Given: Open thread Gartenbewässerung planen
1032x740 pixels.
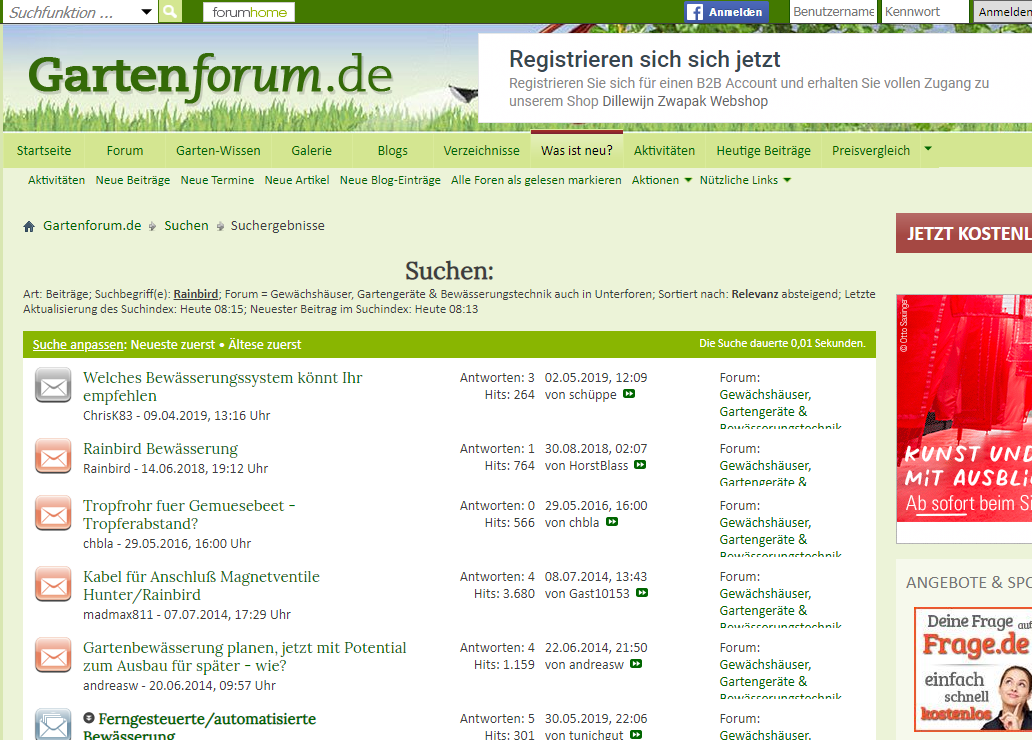Looking at the screenshot, I should coord(245,656).
